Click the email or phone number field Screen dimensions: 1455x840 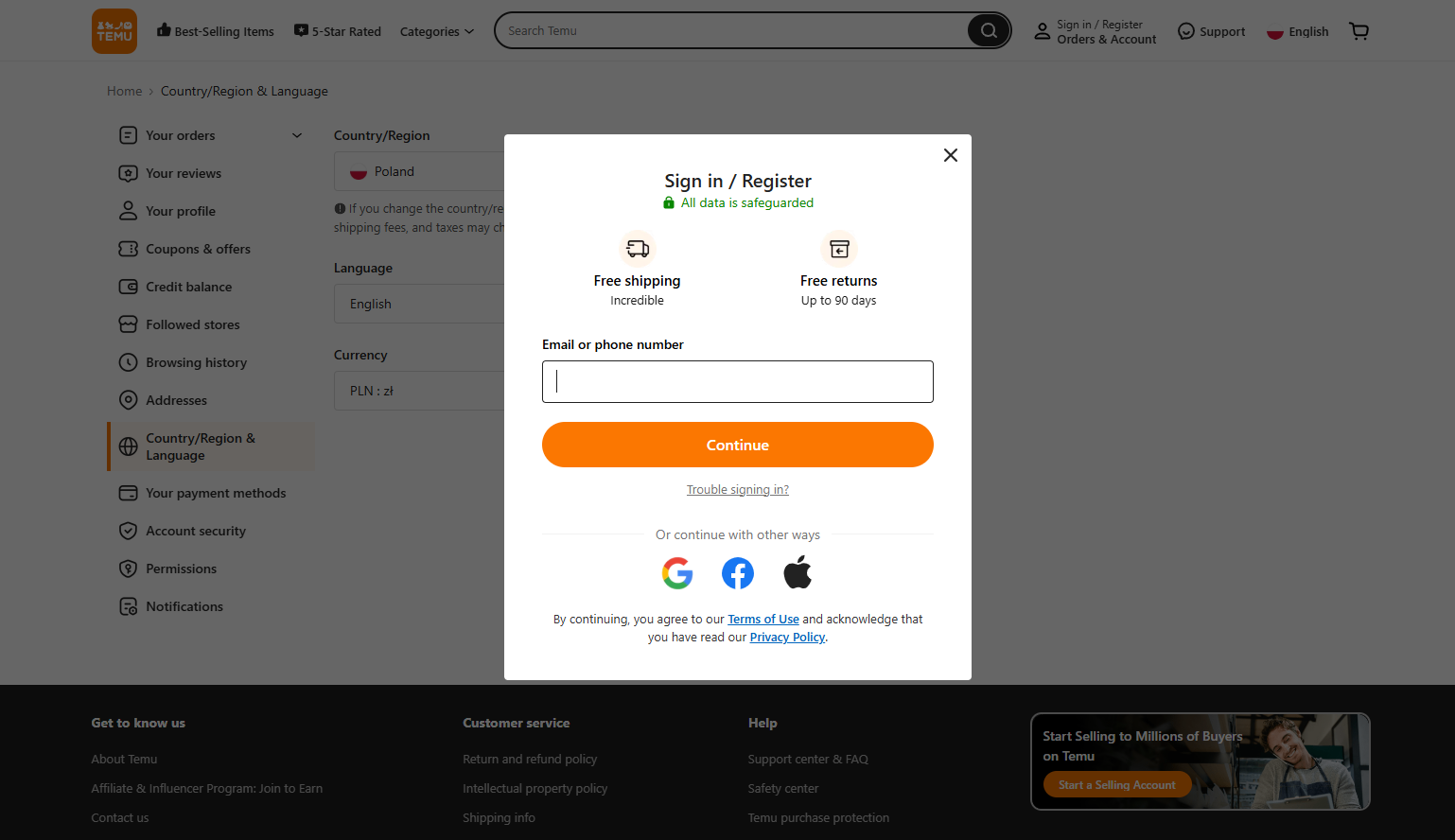coord(738,381)
